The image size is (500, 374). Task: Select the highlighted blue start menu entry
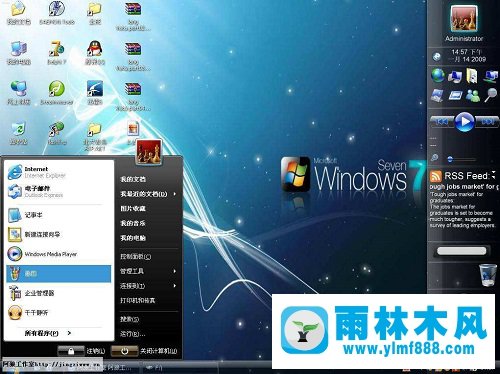(x=59, y=274)
